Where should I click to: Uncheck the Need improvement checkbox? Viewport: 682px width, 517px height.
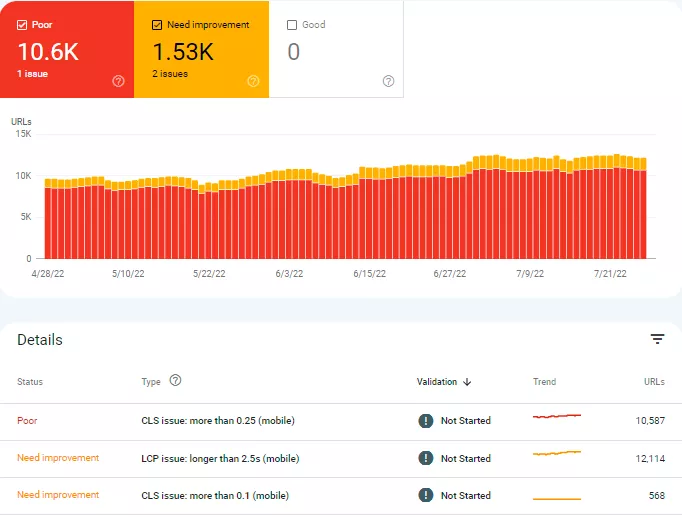[x=157, y=25]
